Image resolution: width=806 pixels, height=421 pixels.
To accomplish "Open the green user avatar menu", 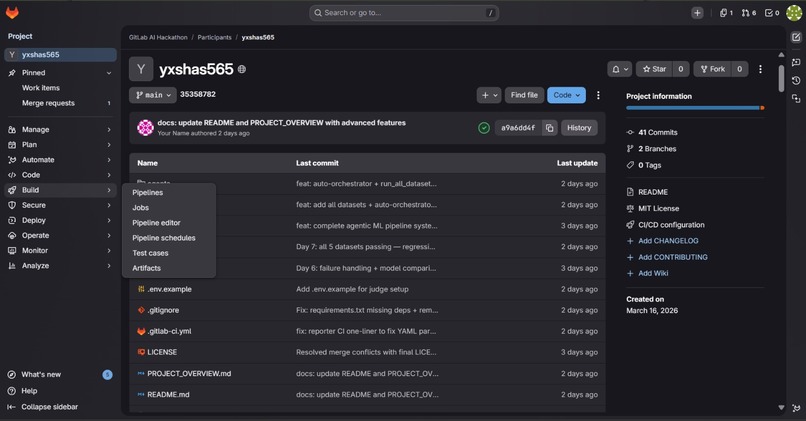I will click(794, 13).
